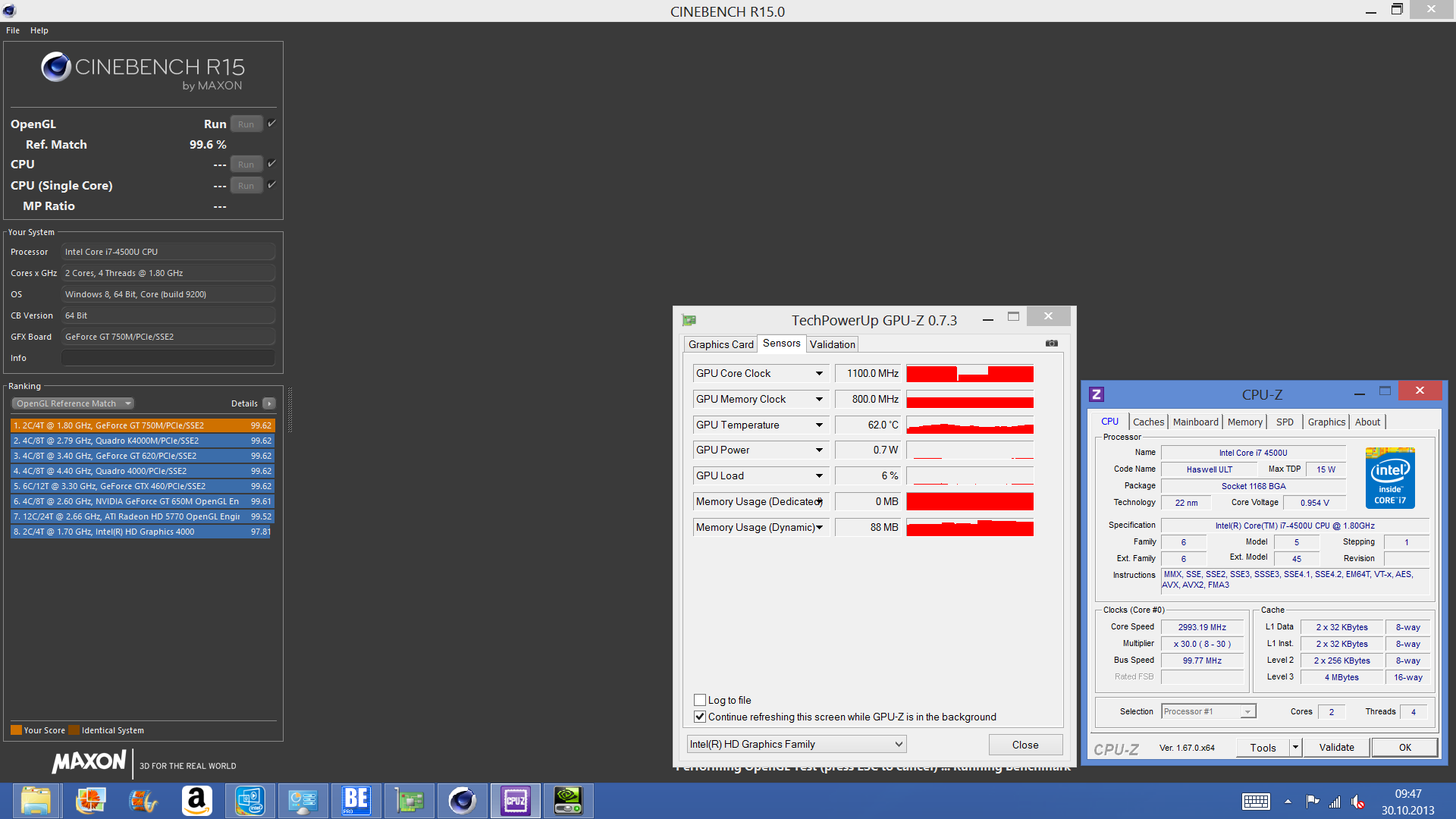1456x819 pixels.
Task: Open Action Center flag icon
Action: [x=1312, y=802]
